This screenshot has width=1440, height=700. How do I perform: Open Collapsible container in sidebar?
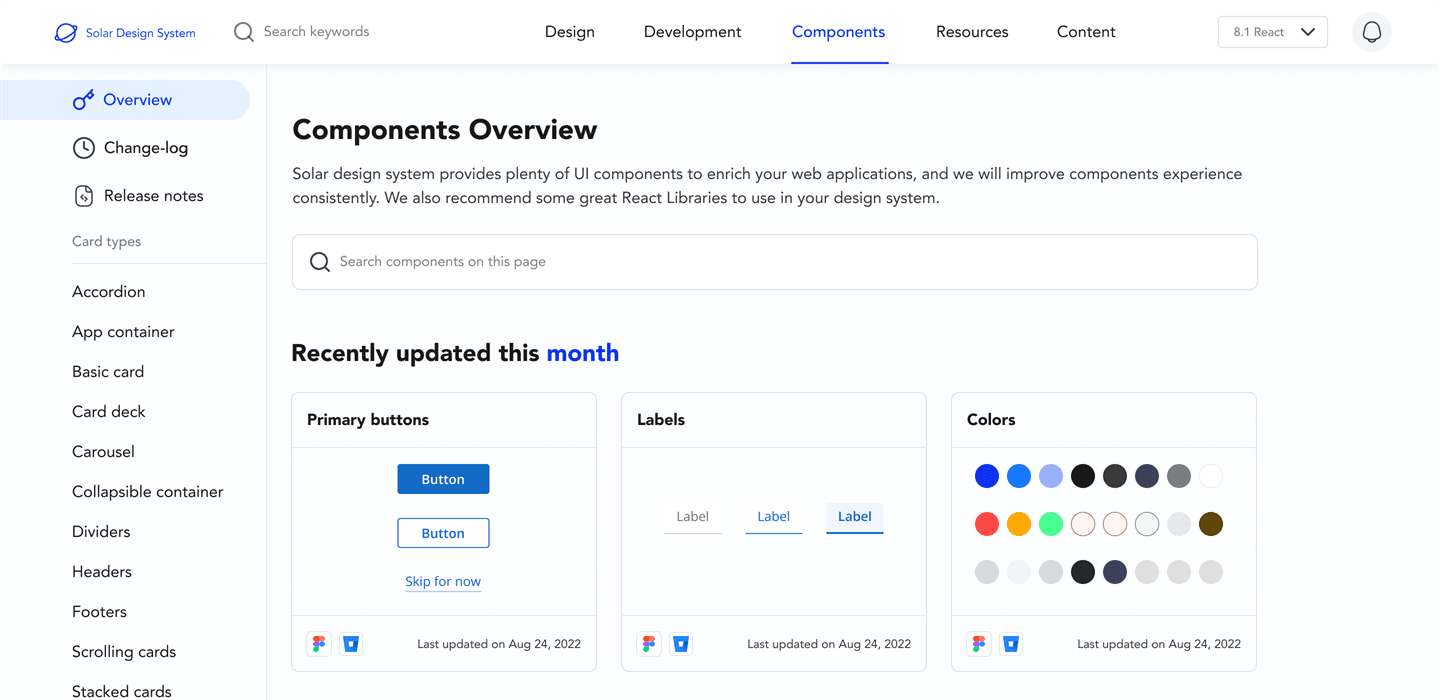148,492
